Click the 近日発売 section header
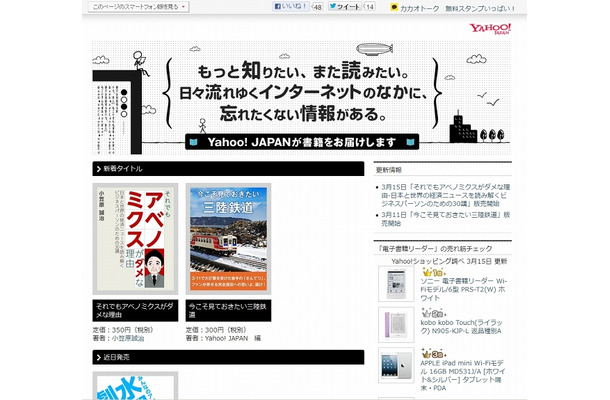Screen dimensions: 610x400 pyautogui.click(x=228, y=357)
